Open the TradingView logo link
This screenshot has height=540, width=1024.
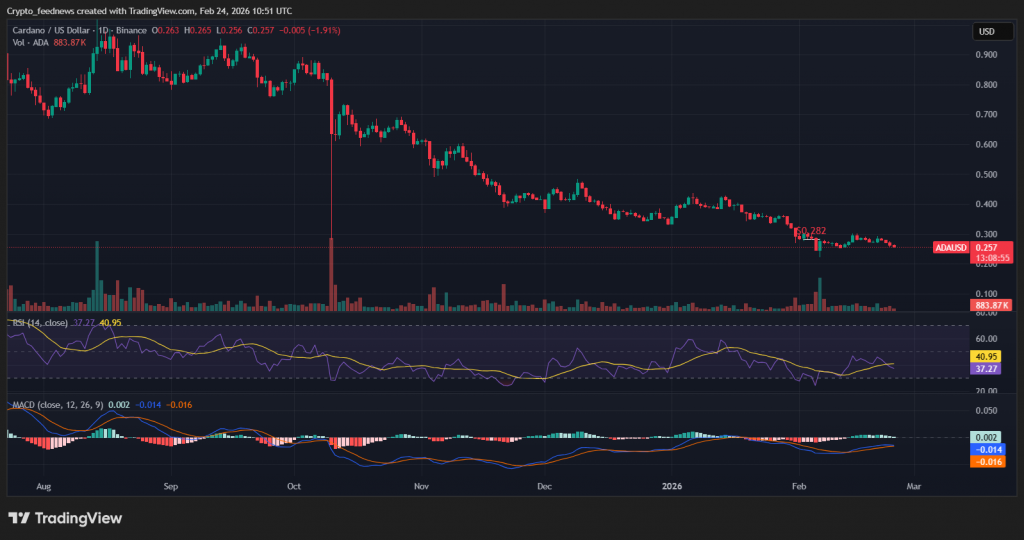pos(65,518)
